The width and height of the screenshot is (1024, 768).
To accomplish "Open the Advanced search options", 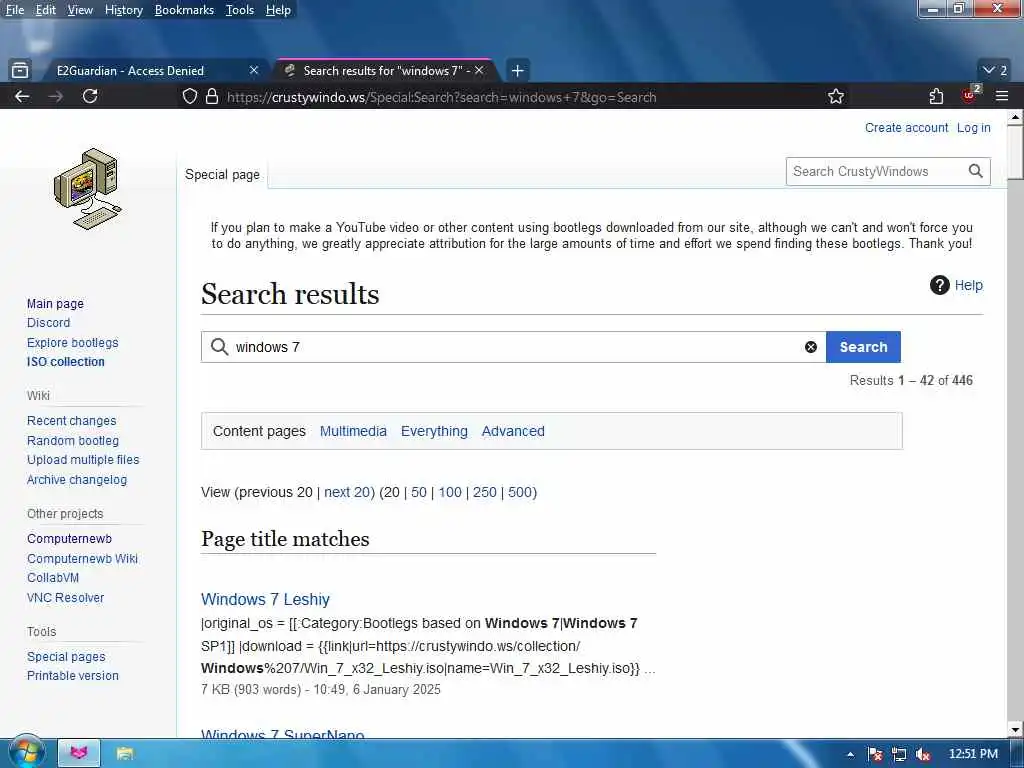I will click(x=513, y=431).
